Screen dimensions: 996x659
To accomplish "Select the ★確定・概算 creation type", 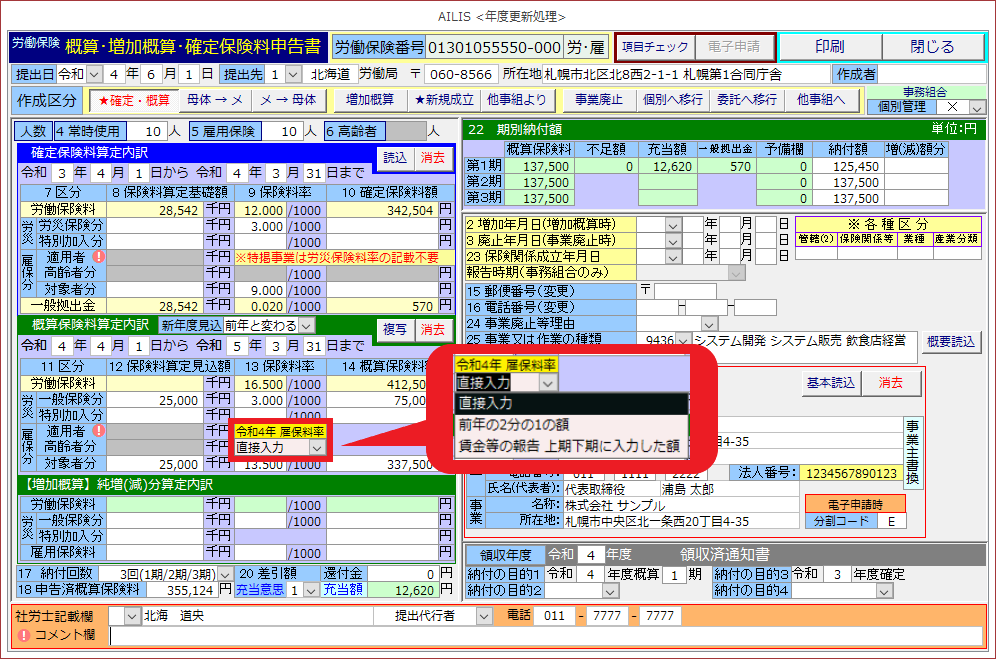I will tap(132, 100).
